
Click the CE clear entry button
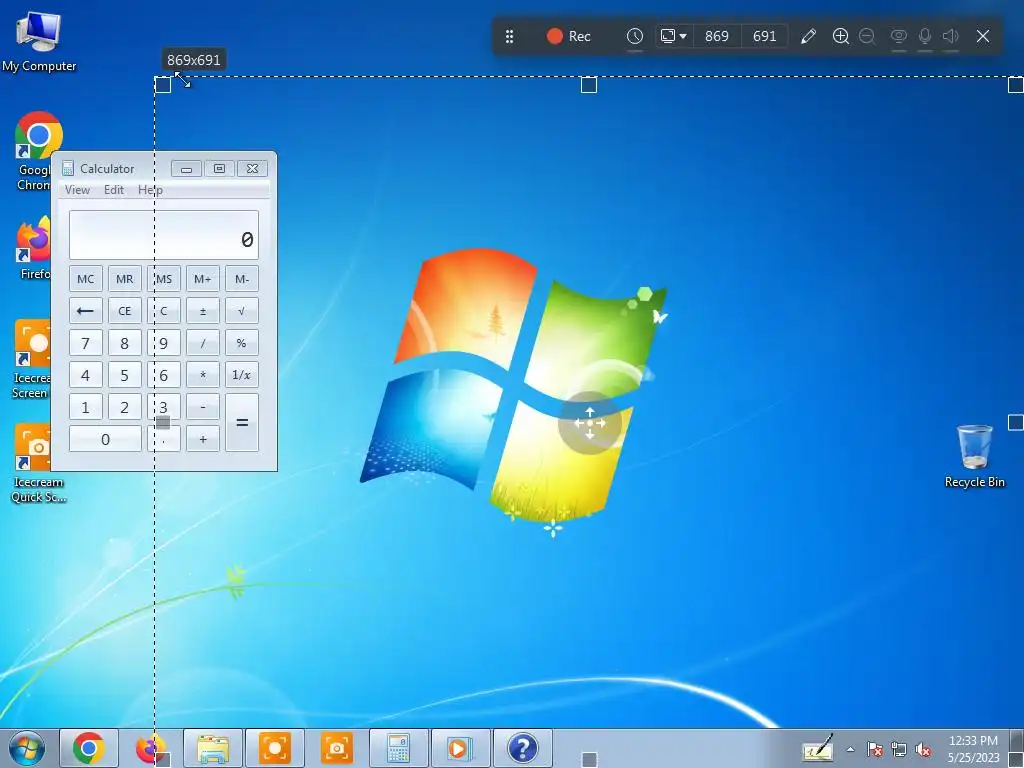[x=125, y=311]
